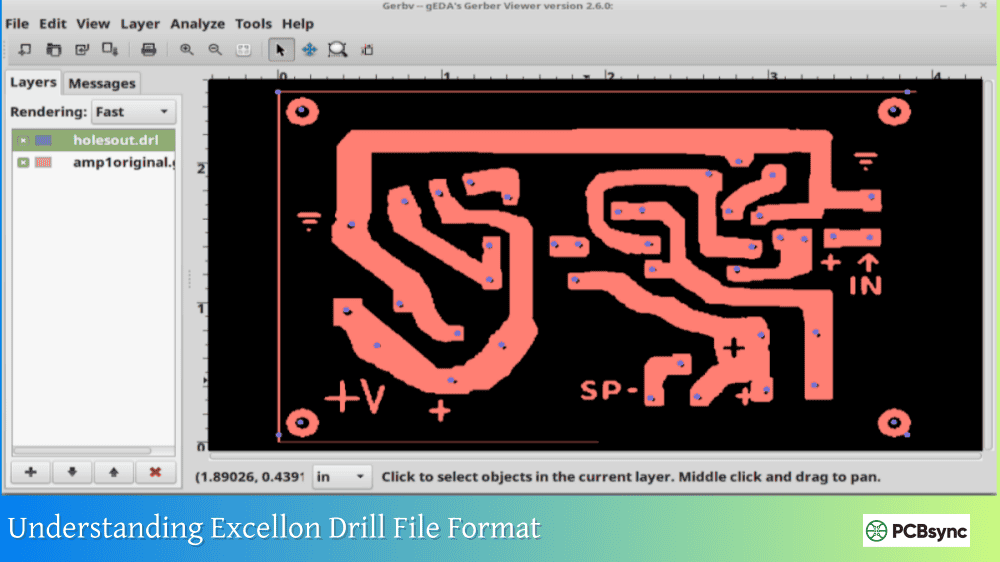Open the Edit menu
The width and height of the screenshot is (1000, 562).
point(52,24)
